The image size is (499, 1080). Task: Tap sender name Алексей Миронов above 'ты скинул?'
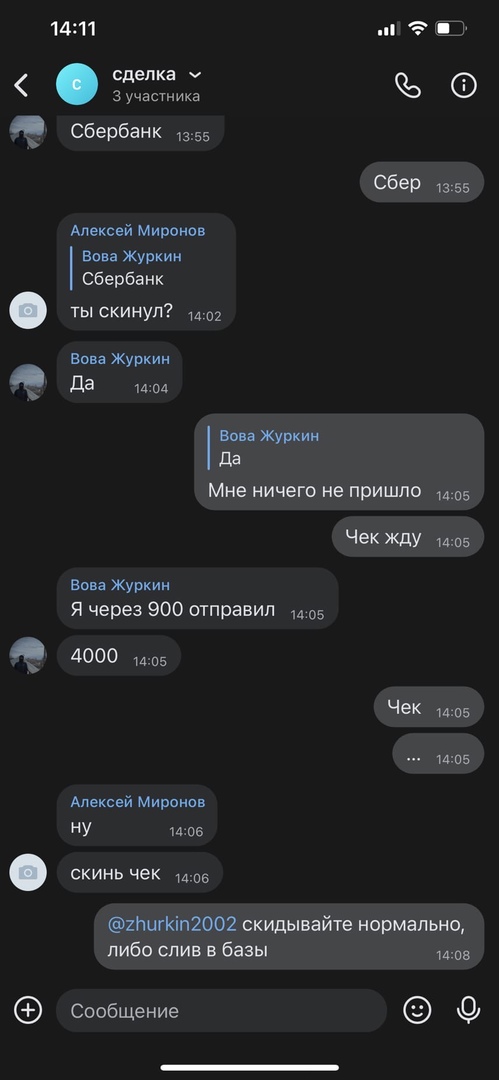click(138, 231)
